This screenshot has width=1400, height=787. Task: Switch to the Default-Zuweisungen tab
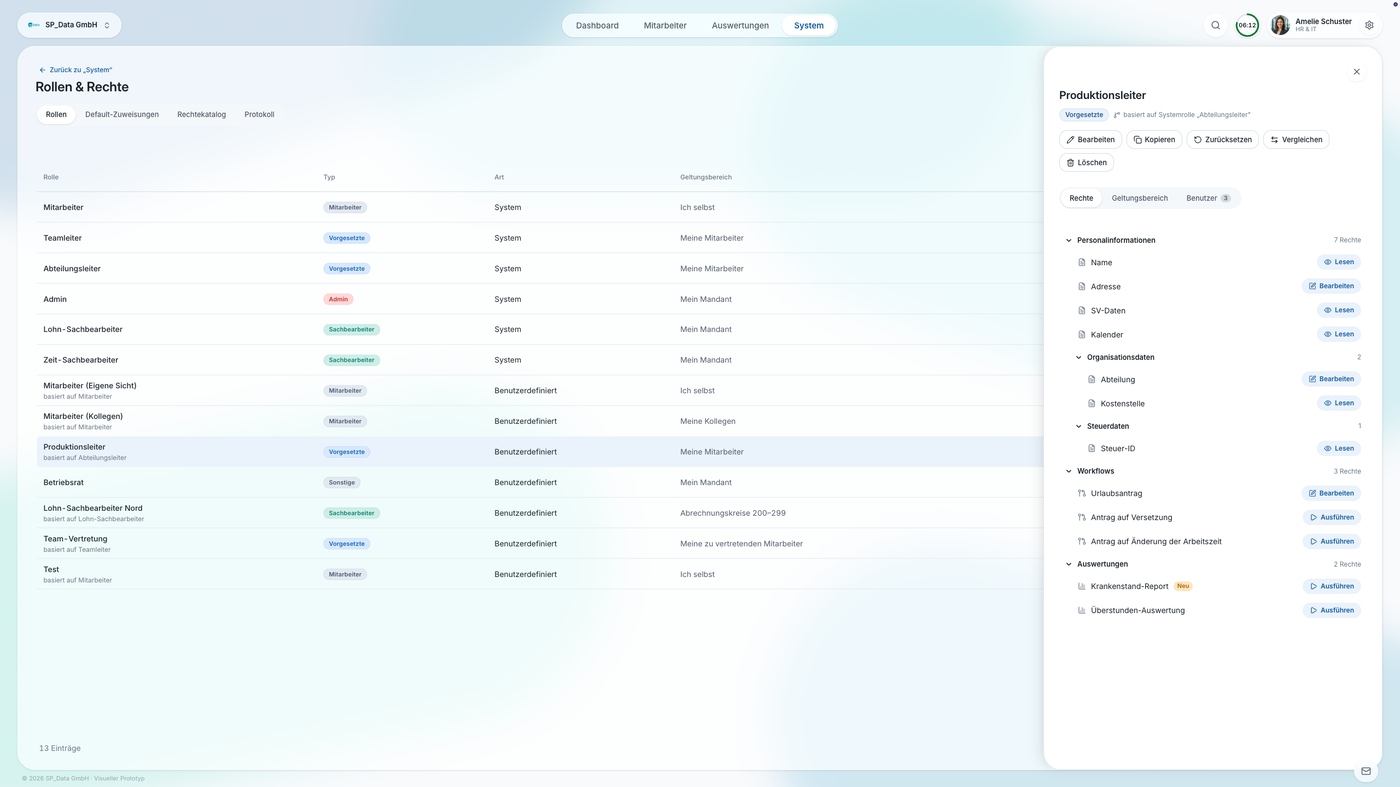tap(122, 114)
